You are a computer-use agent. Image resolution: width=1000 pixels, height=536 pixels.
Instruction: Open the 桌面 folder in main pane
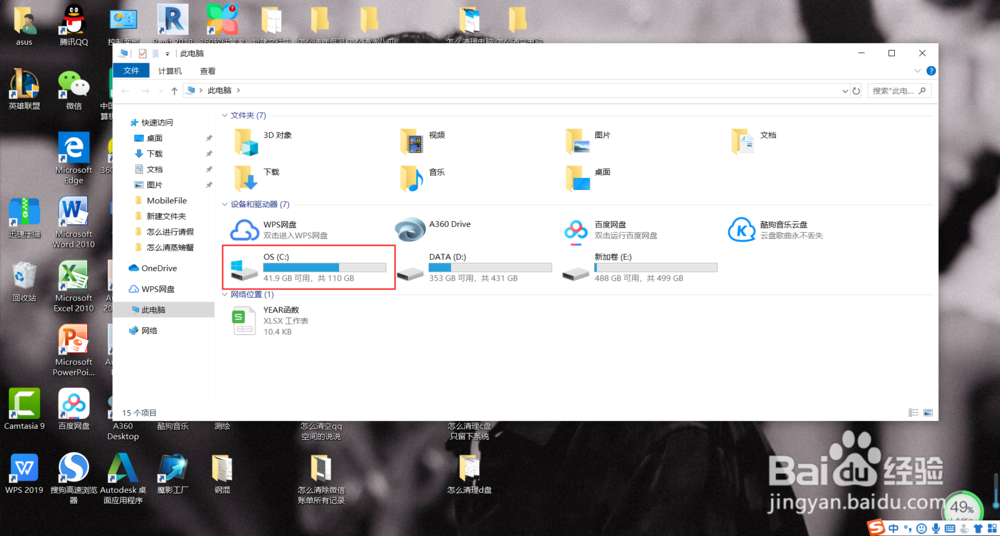588,178
